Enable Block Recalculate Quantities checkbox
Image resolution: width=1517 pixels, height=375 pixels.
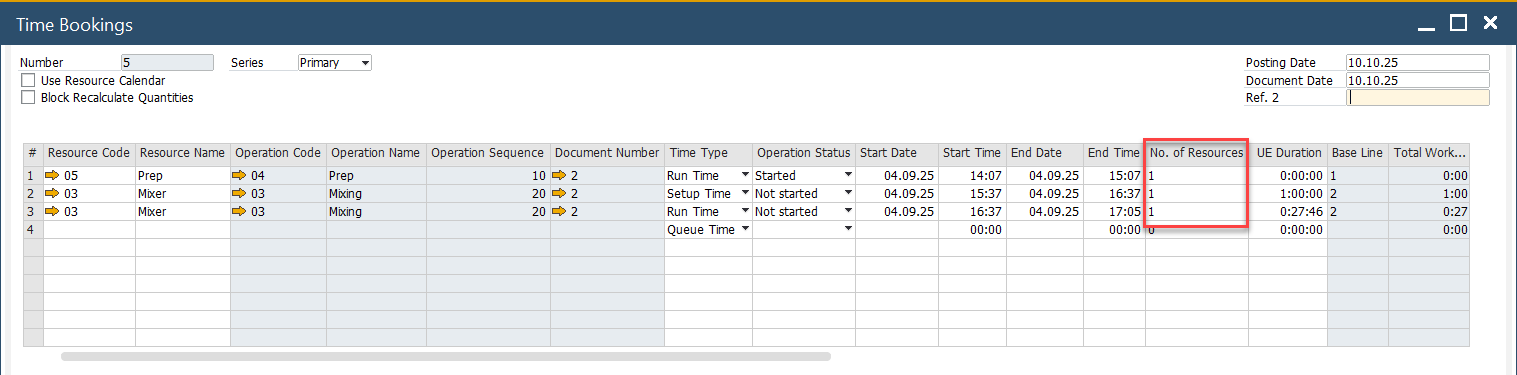[x=28, y=98]
